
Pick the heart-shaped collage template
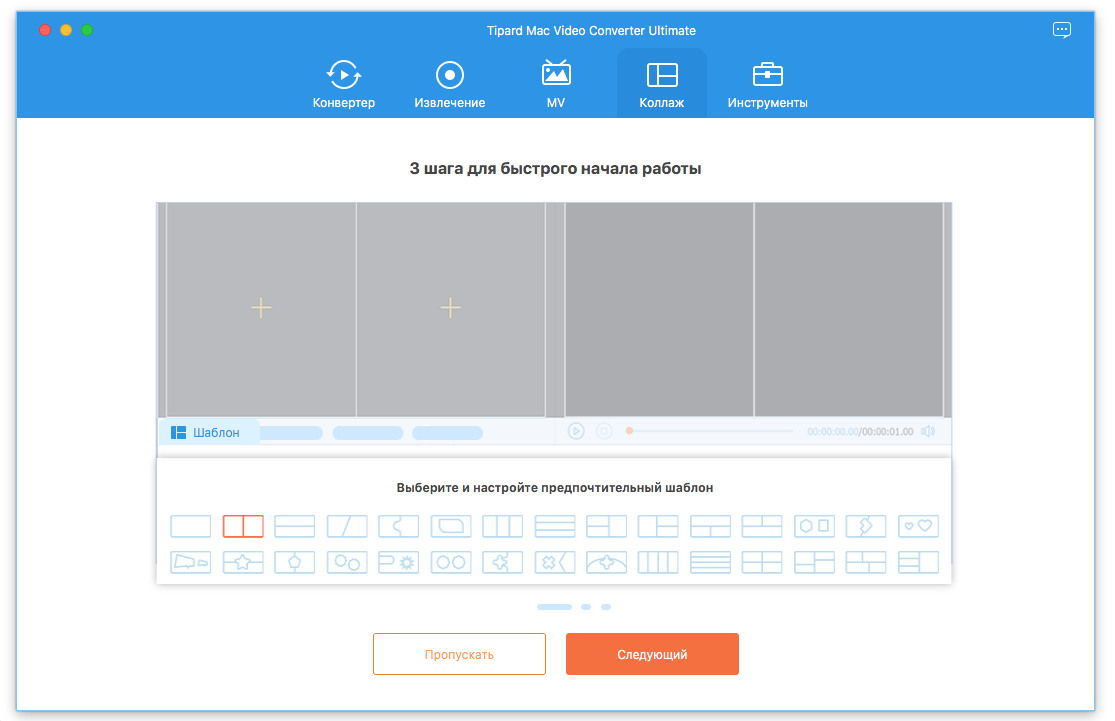(918, 526)
